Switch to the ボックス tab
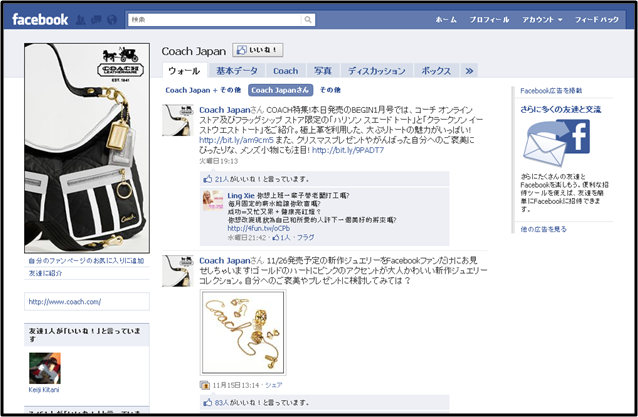Viewport: 638px width, 417px height. 436,71
